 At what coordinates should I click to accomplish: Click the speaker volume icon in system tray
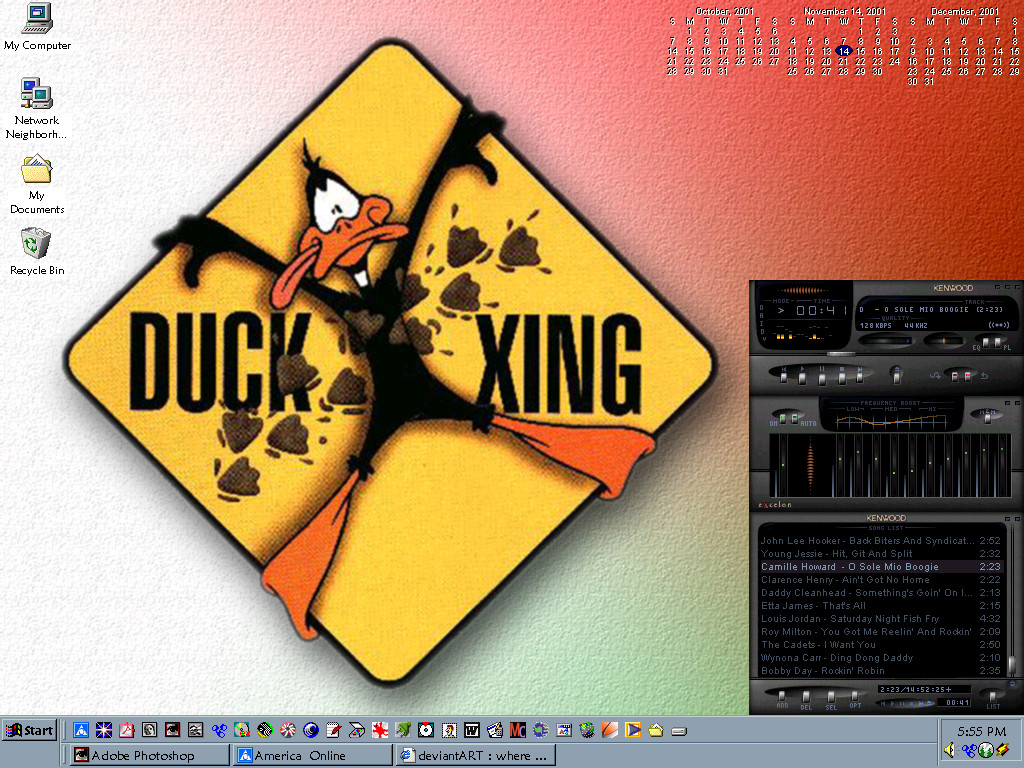click(950, 750)
